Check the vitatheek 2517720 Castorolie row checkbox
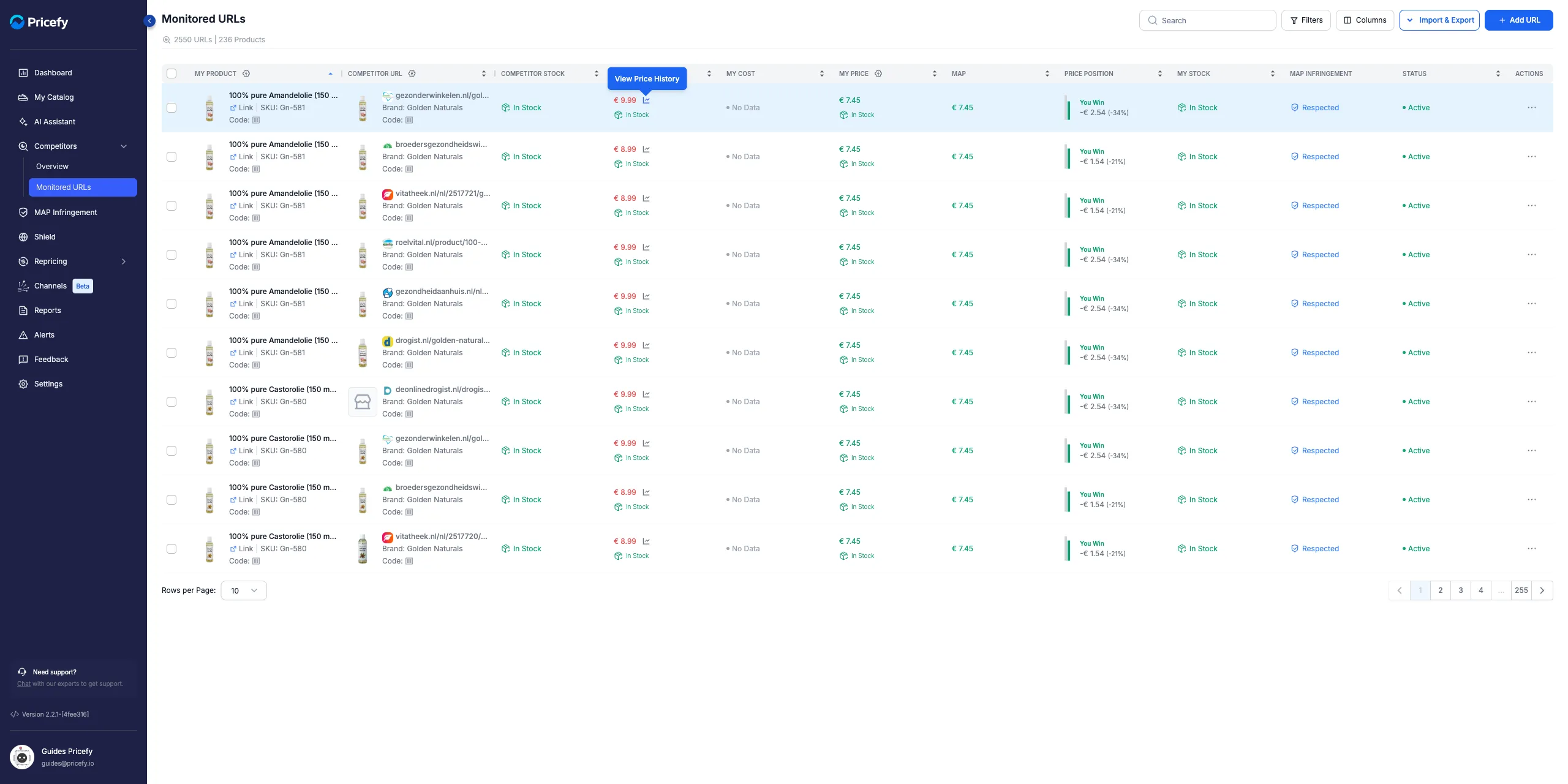 click(171, 549)
